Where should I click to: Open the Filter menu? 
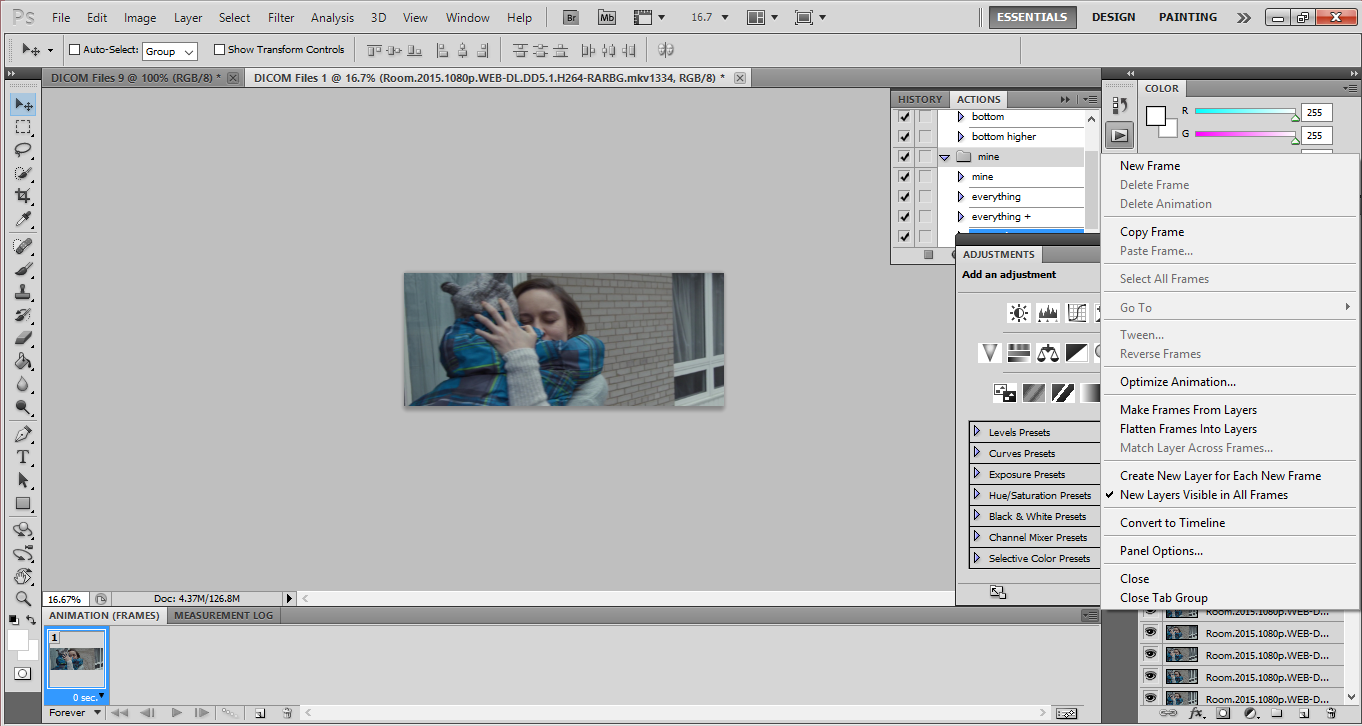[x=281, y=18]
